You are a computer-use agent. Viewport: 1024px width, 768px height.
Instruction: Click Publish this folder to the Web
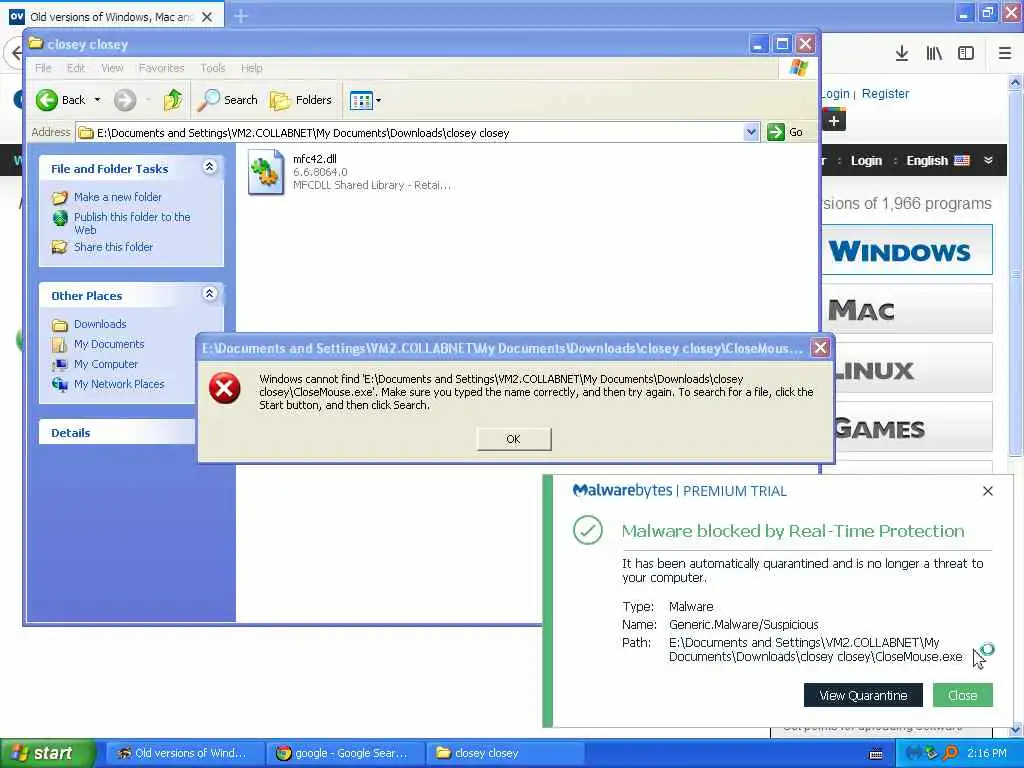point(132,223)
